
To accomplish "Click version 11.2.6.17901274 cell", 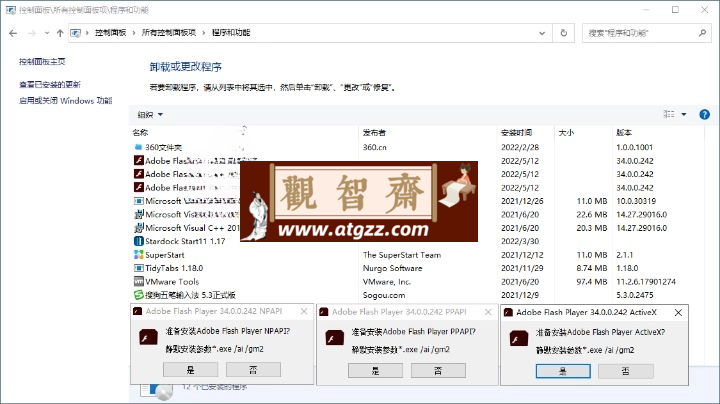I will coord(646,281).
